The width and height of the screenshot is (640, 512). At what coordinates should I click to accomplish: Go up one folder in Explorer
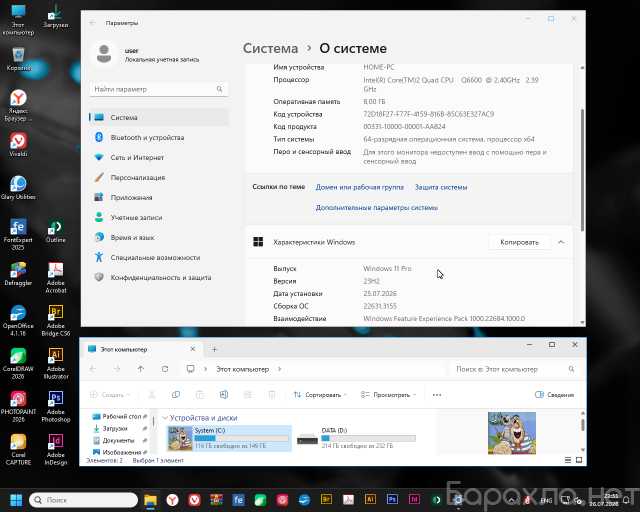point(141,369)
